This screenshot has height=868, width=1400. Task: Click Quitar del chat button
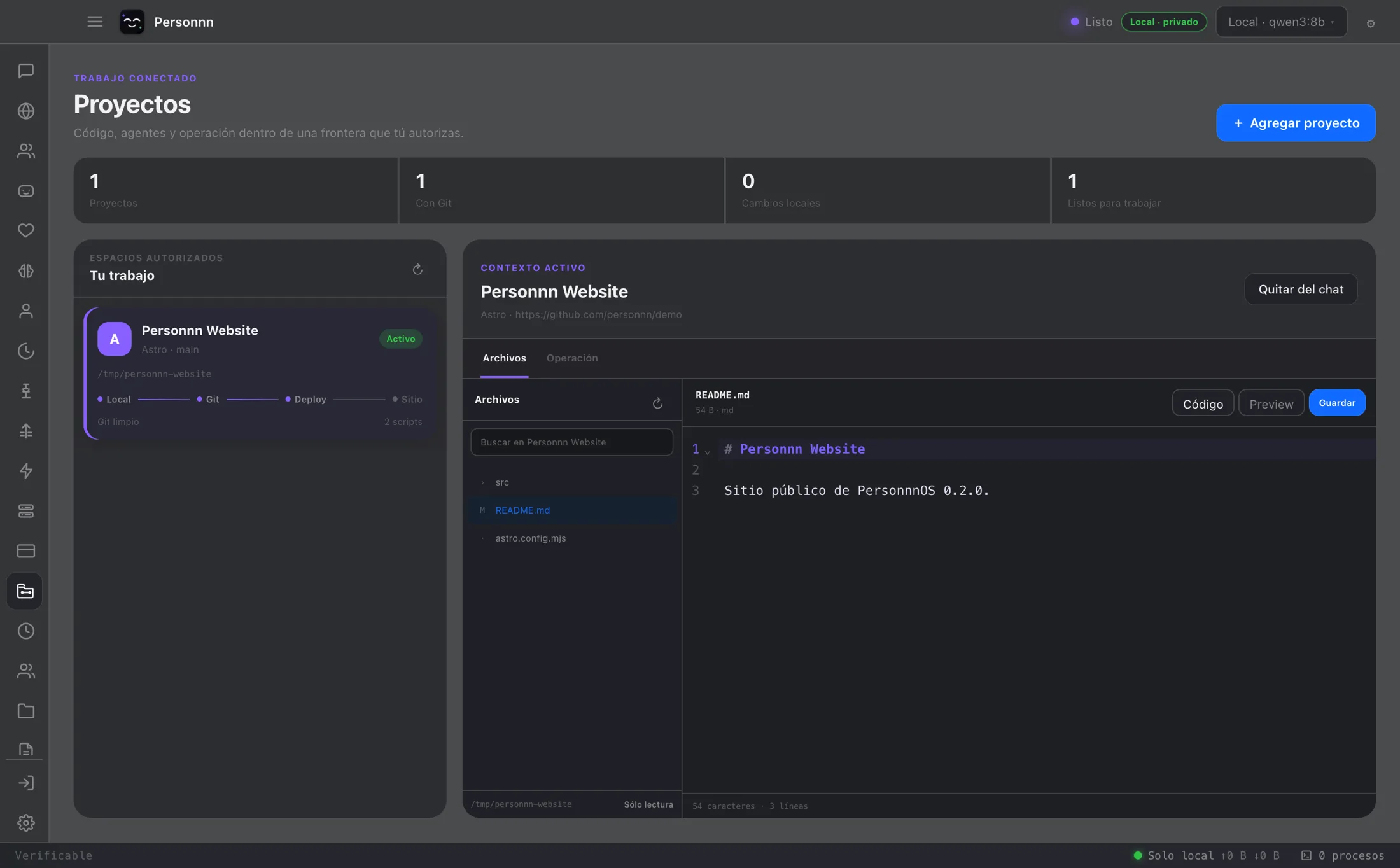(1301, 289)
